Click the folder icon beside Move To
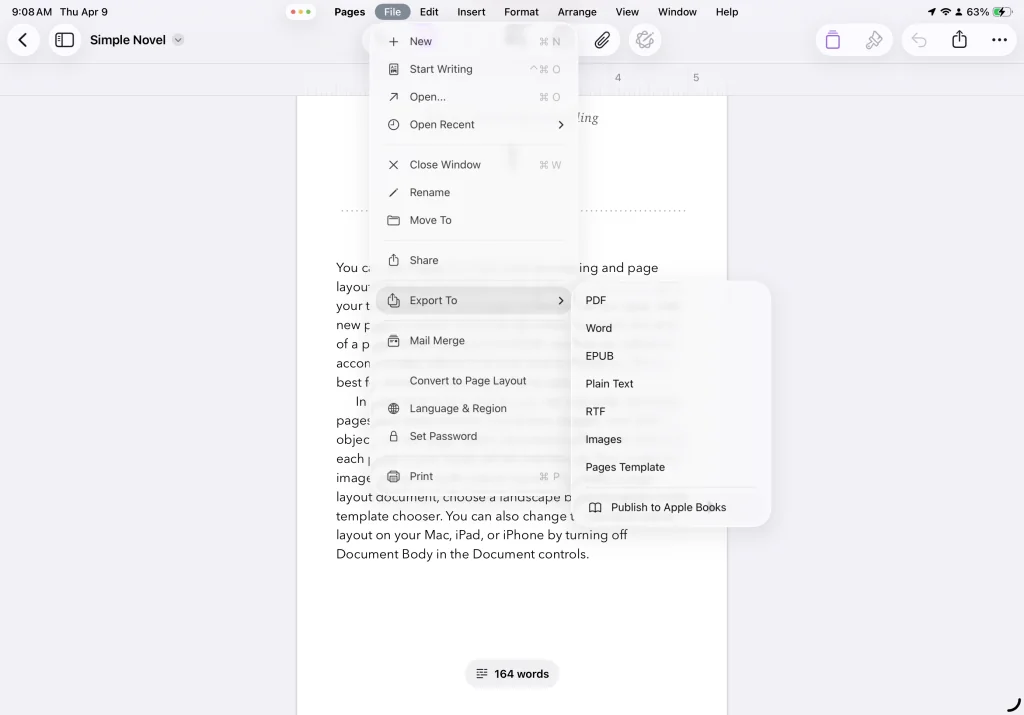This screenshot has width=1024, height=715. (x=393, y=220)
